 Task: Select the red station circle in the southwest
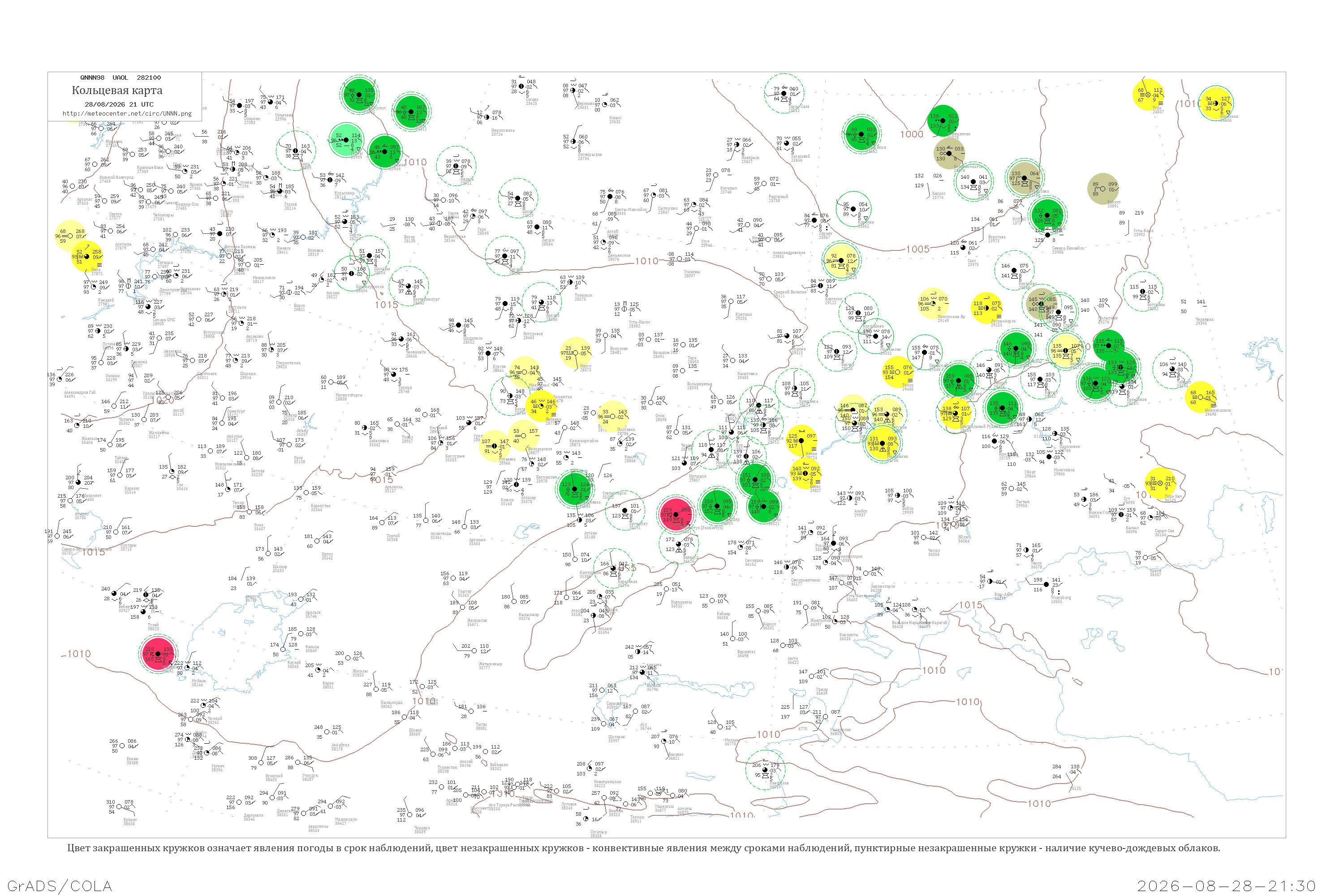click(158, 654)
